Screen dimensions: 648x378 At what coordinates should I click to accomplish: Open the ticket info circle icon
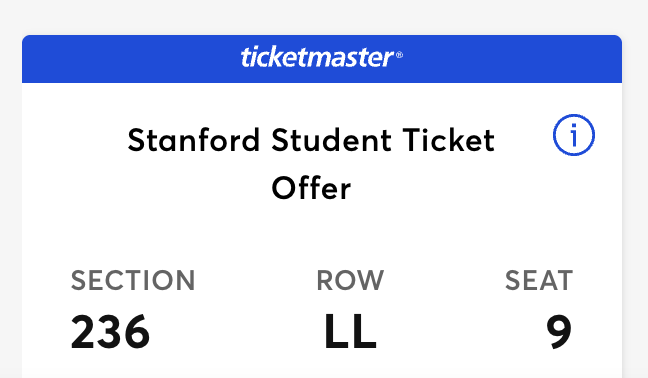[x=574, y=135]
